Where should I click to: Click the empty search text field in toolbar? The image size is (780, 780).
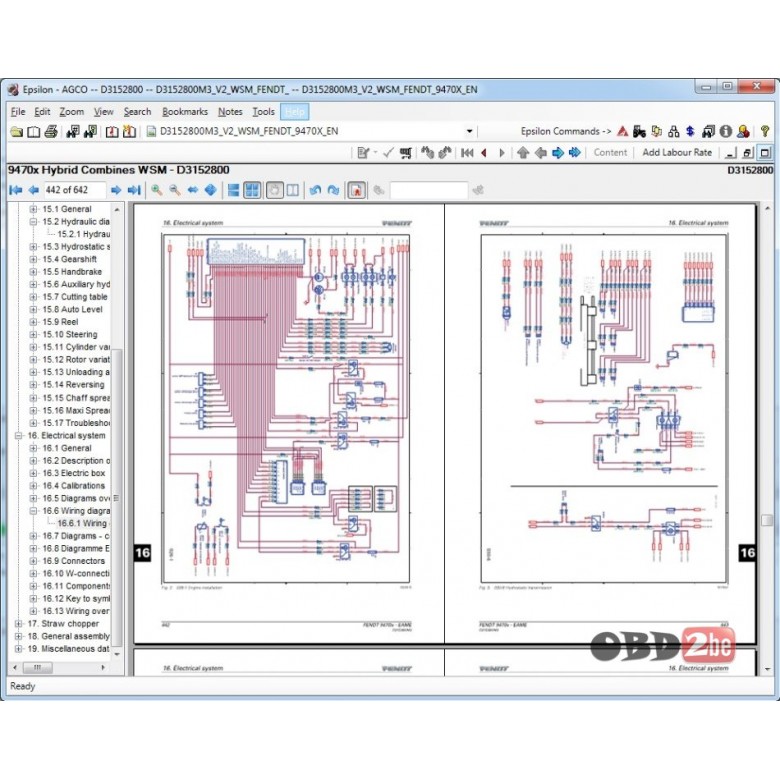coord(429,190)
